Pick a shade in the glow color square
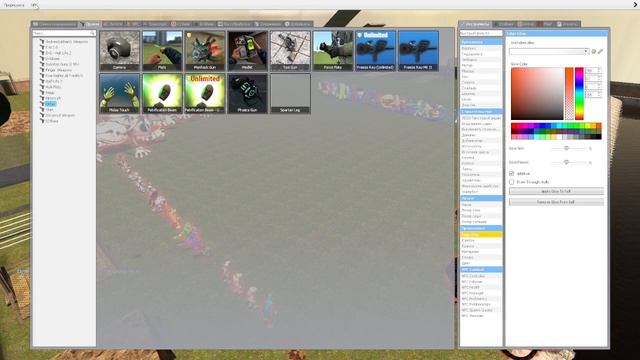 pos(537,93)
